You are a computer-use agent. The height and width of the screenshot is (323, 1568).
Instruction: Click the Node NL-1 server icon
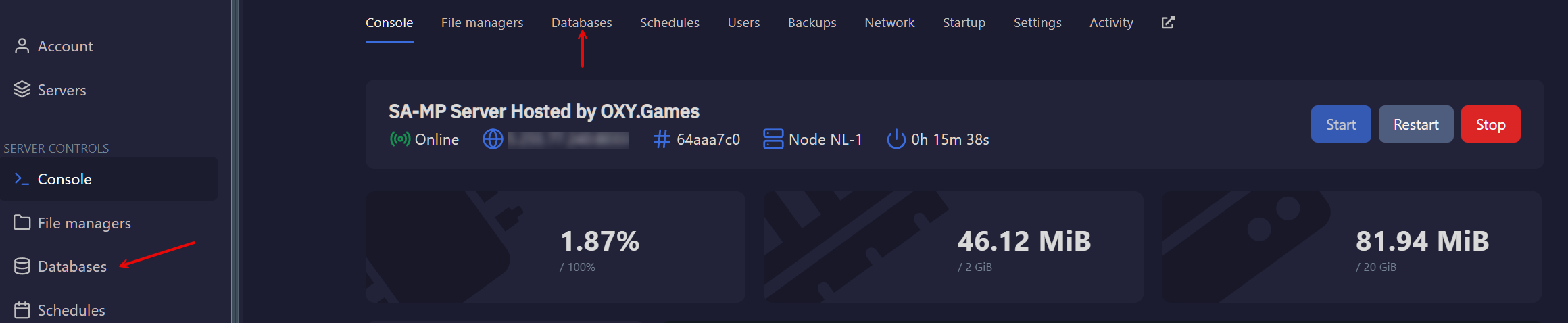pos(773,139)
